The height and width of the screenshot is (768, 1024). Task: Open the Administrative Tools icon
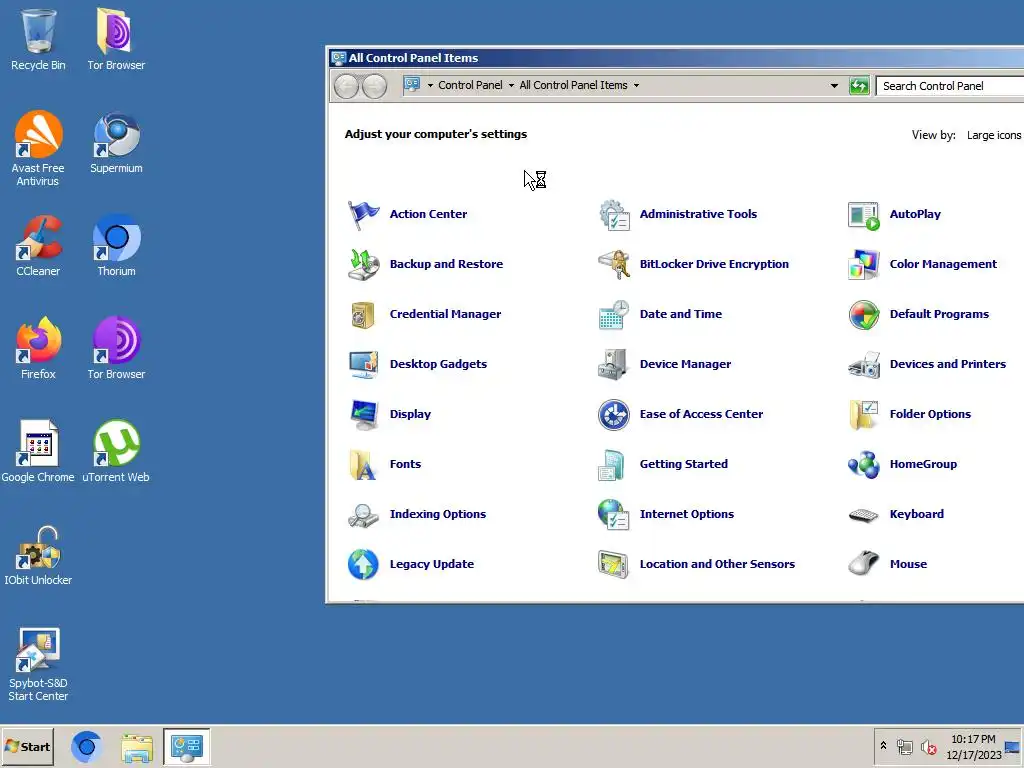coord(614,215)
